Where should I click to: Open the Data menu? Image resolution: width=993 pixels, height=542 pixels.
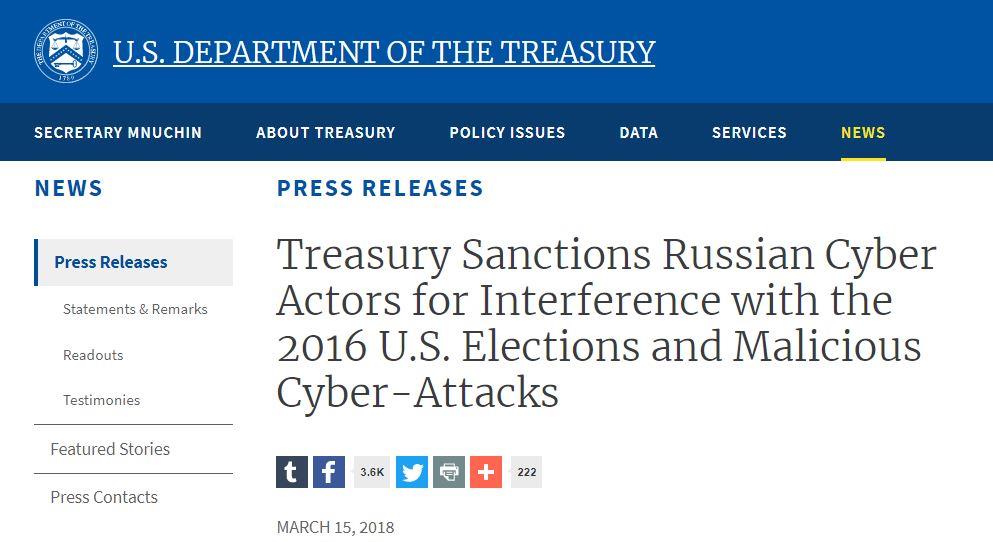pos(638,132)
